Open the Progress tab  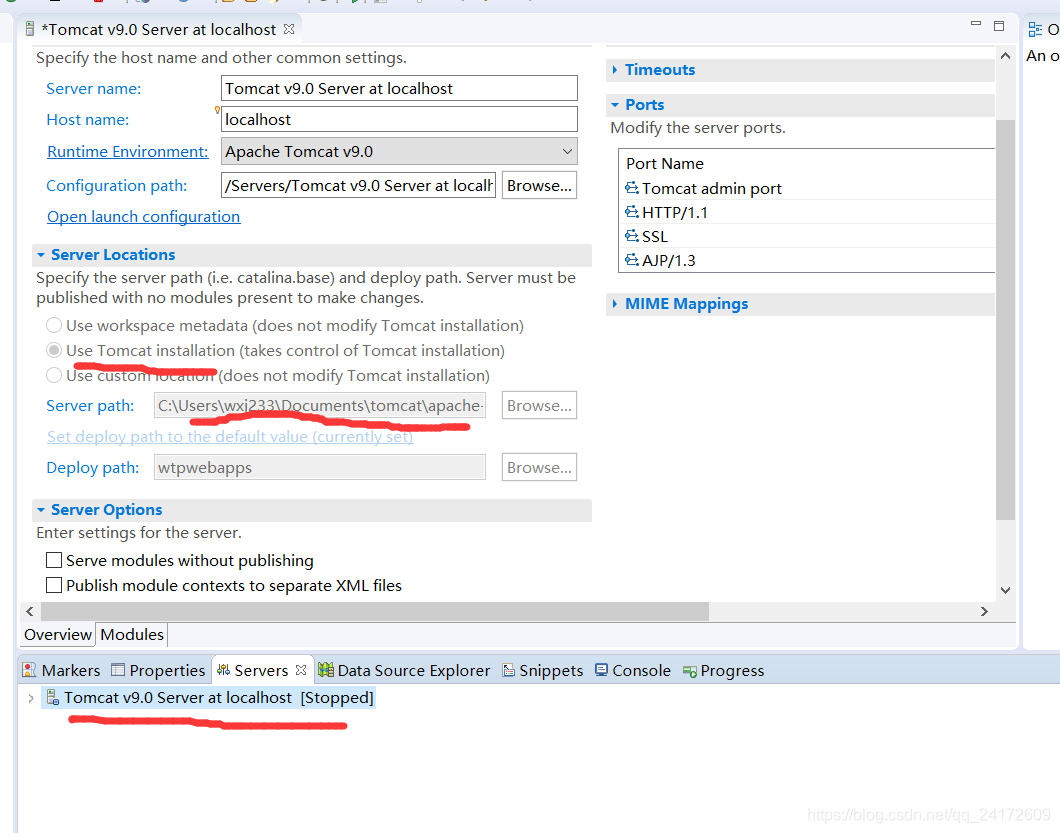coord(724,670)
